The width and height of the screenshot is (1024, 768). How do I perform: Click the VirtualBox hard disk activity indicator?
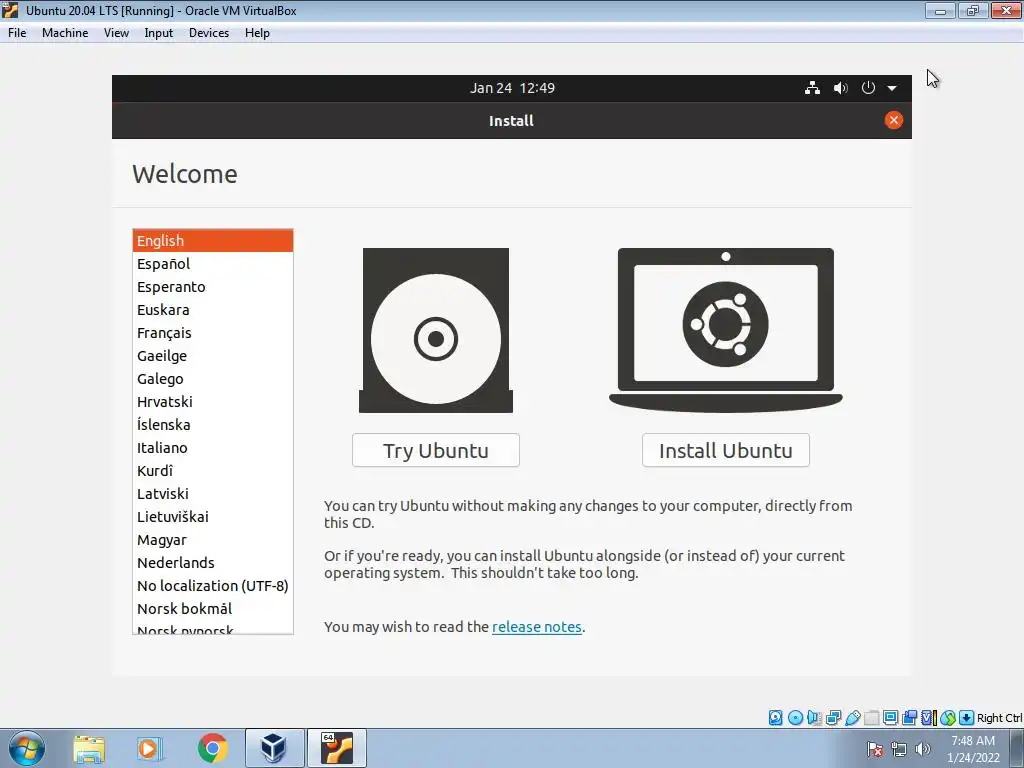775,718
